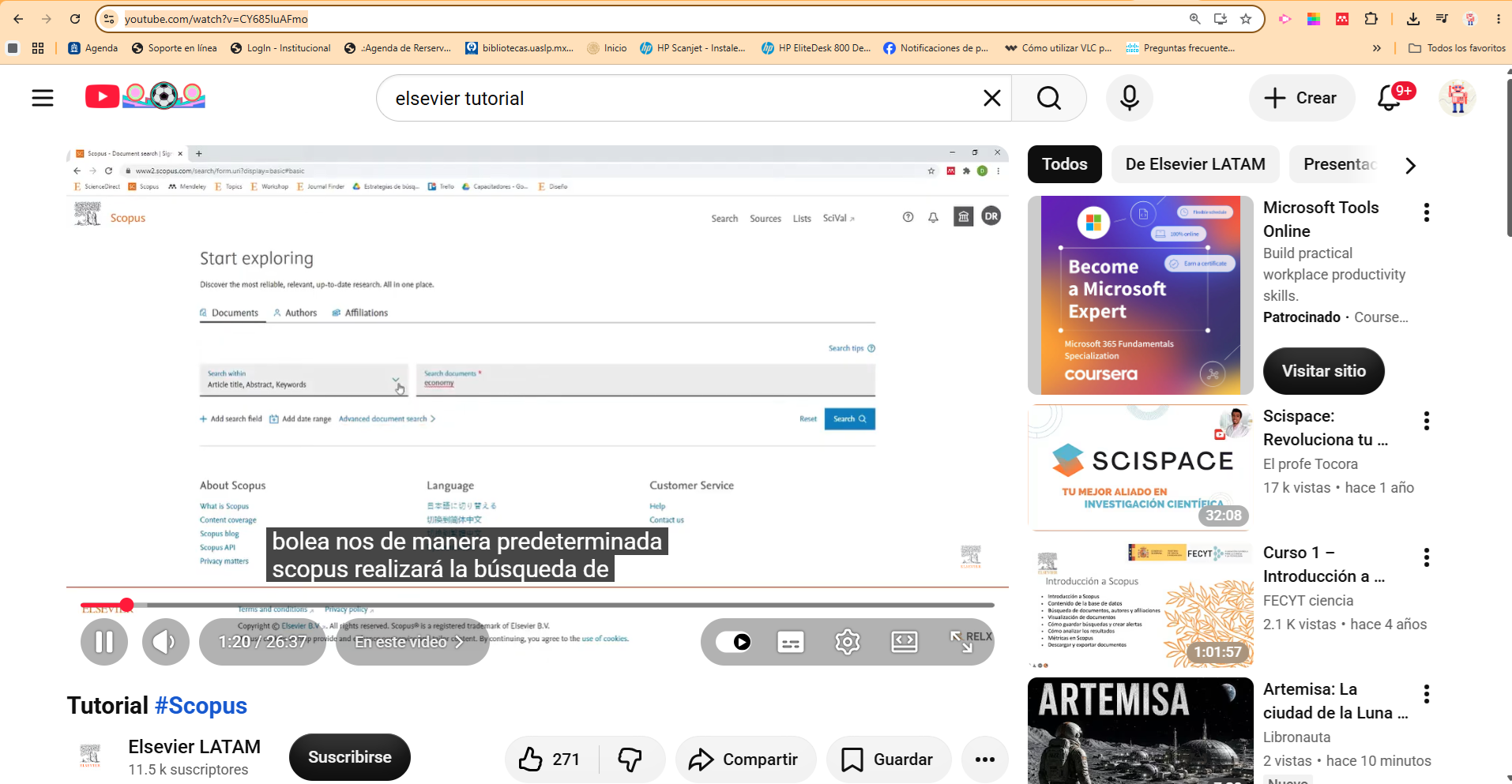
Task: Open the "Todos los favoritos" folder
Action: click(x=1457, y=48)
